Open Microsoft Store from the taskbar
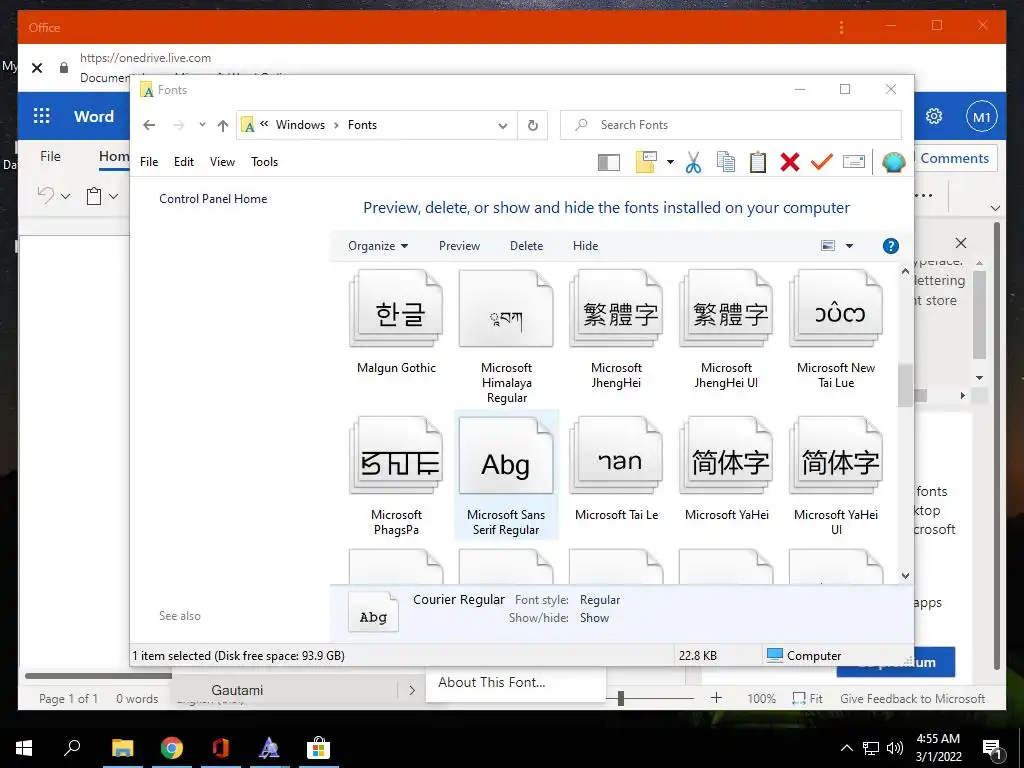 (319, 748)
